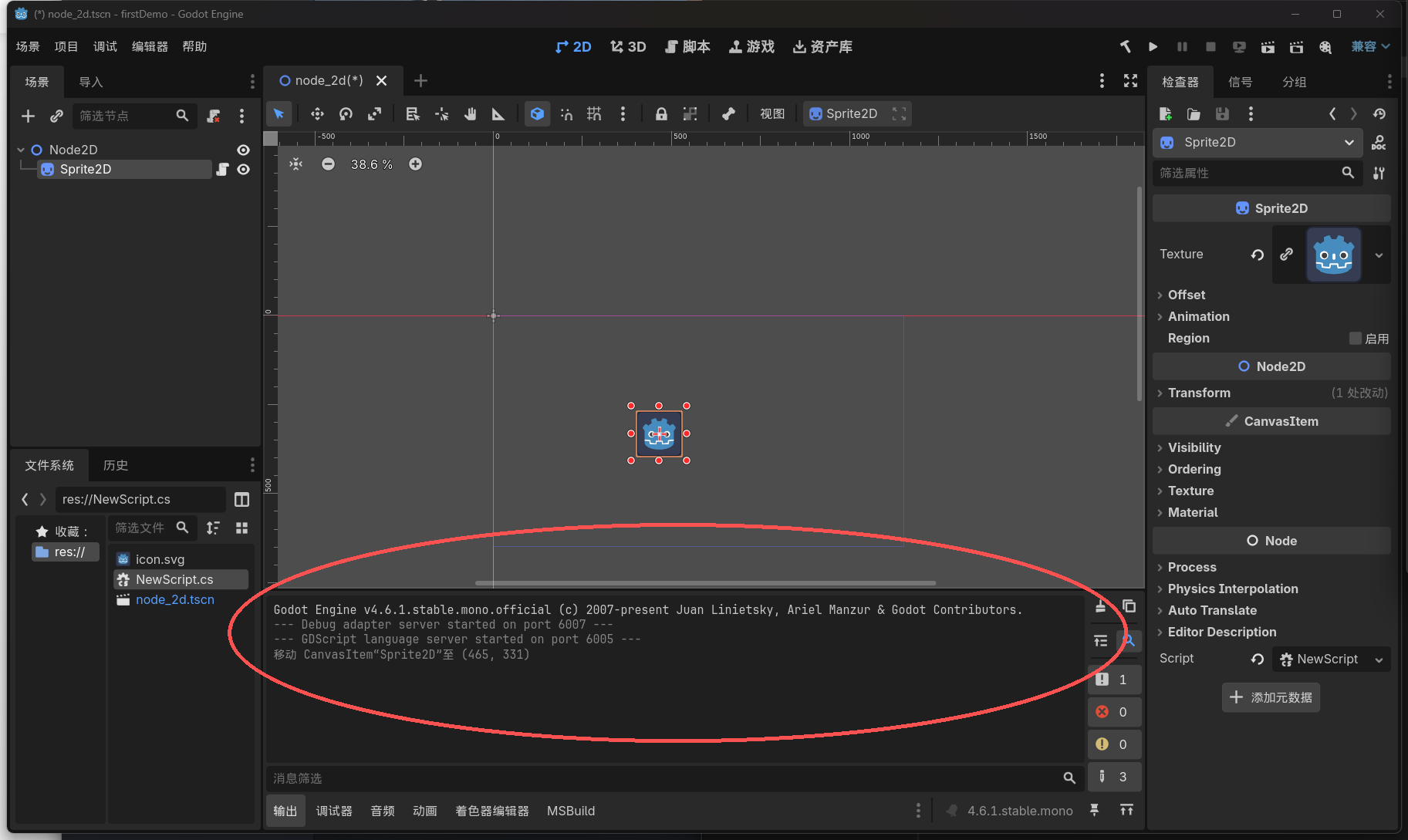
Task: Zoom in on the viewport
Action: [415, 164]
